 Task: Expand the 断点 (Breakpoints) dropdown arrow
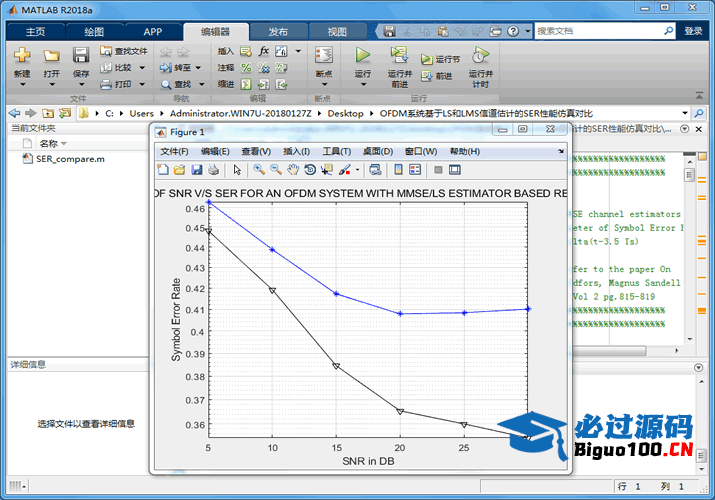tap(324, 85)
